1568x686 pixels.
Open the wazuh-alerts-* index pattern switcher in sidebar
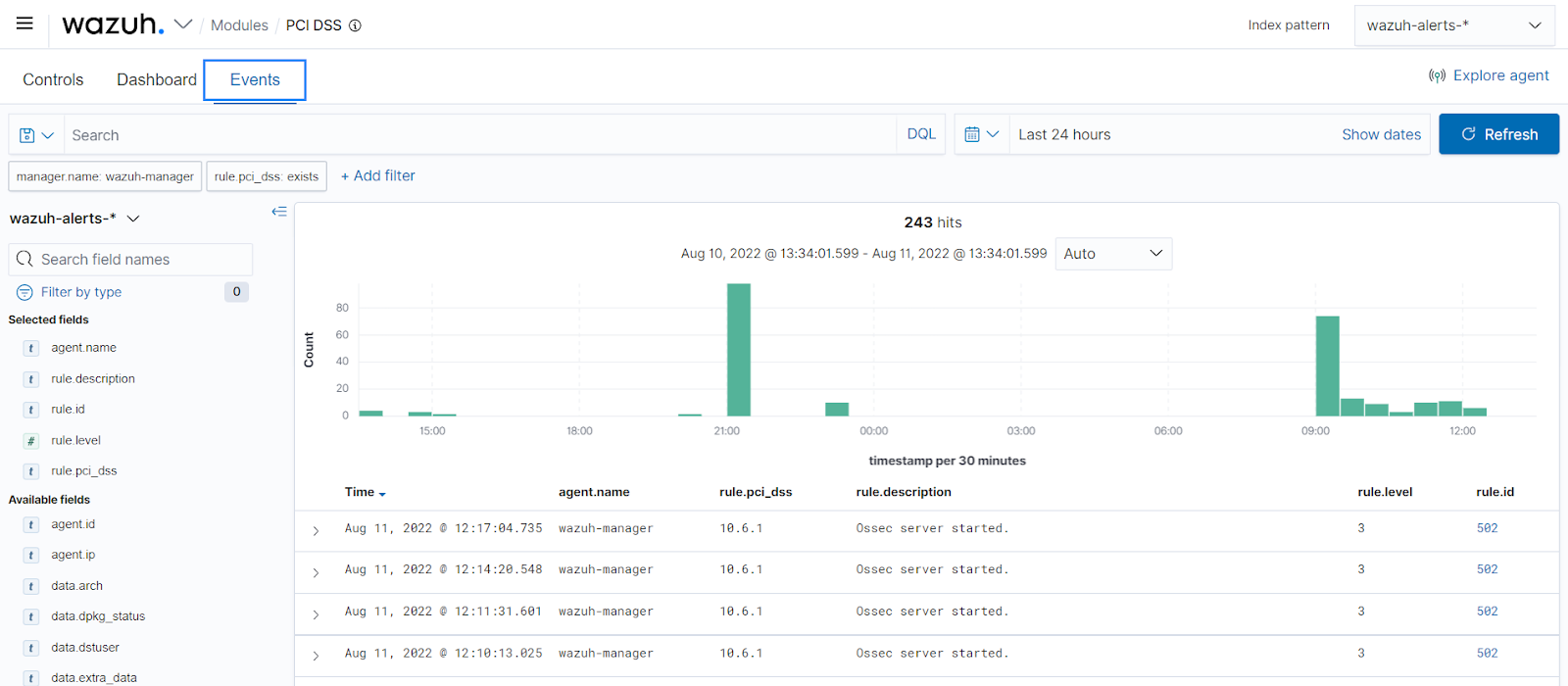tap(74, 219)
